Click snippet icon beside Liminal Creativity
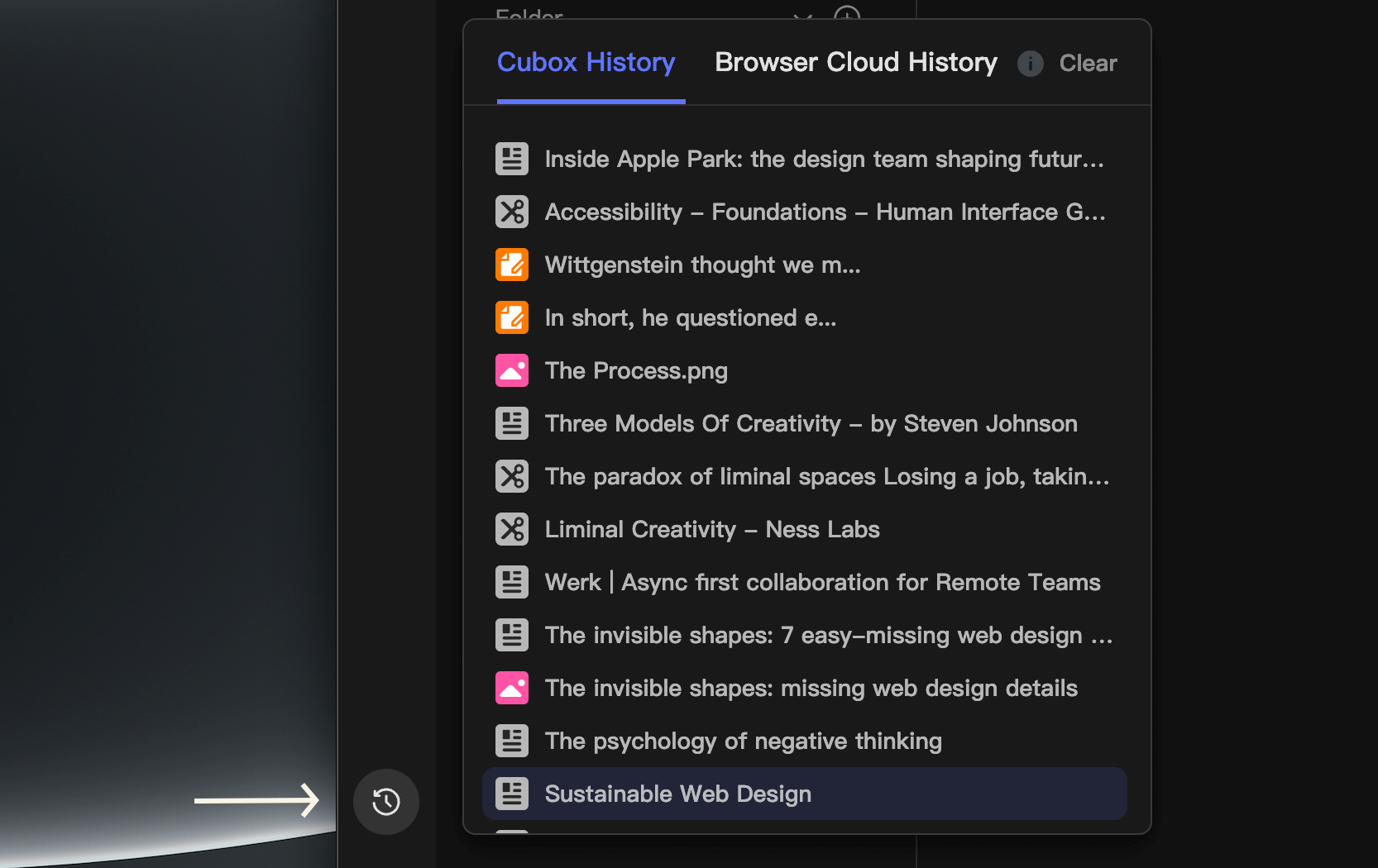The height and width of the screenshot is (868, 1378). coord(512,529)
